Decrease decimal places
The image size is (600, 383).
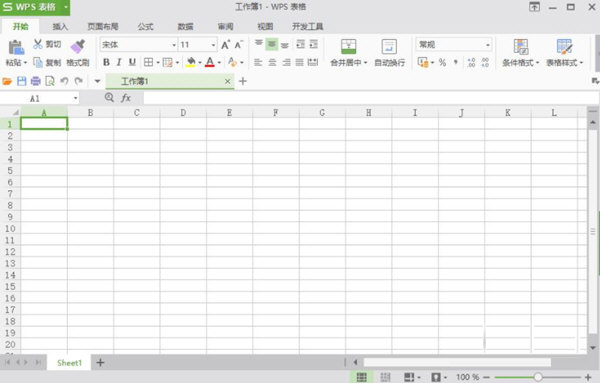point(485,62)
